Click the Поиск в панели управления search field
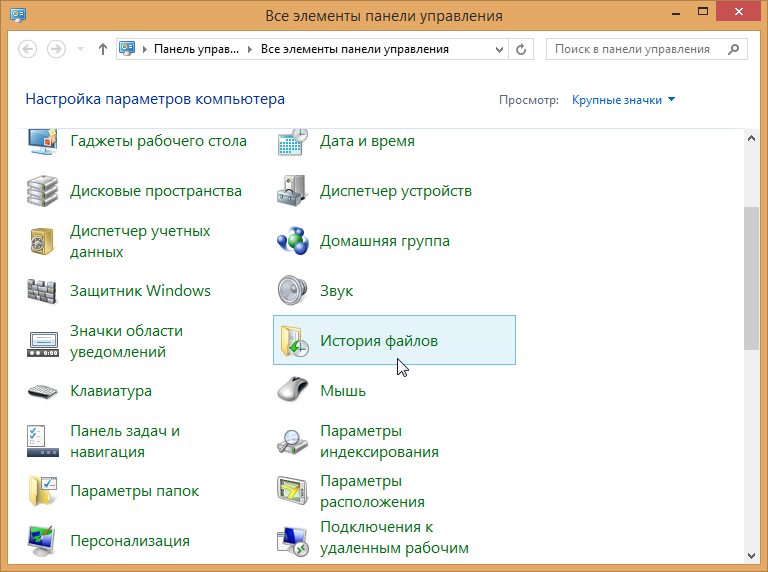Image resolution: width=768 pixels, height=572 pixels. tap(647, 49)
